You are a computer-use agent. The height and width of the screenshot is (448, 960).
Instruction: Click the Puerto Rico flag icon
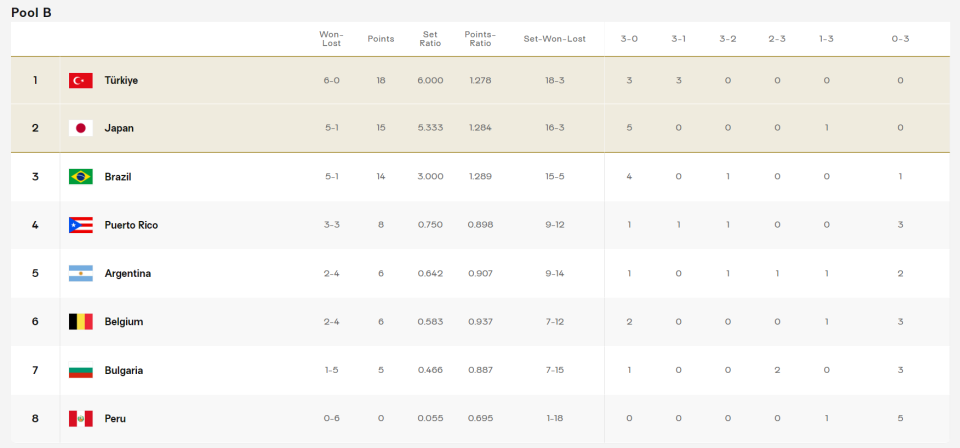point(81,225)
